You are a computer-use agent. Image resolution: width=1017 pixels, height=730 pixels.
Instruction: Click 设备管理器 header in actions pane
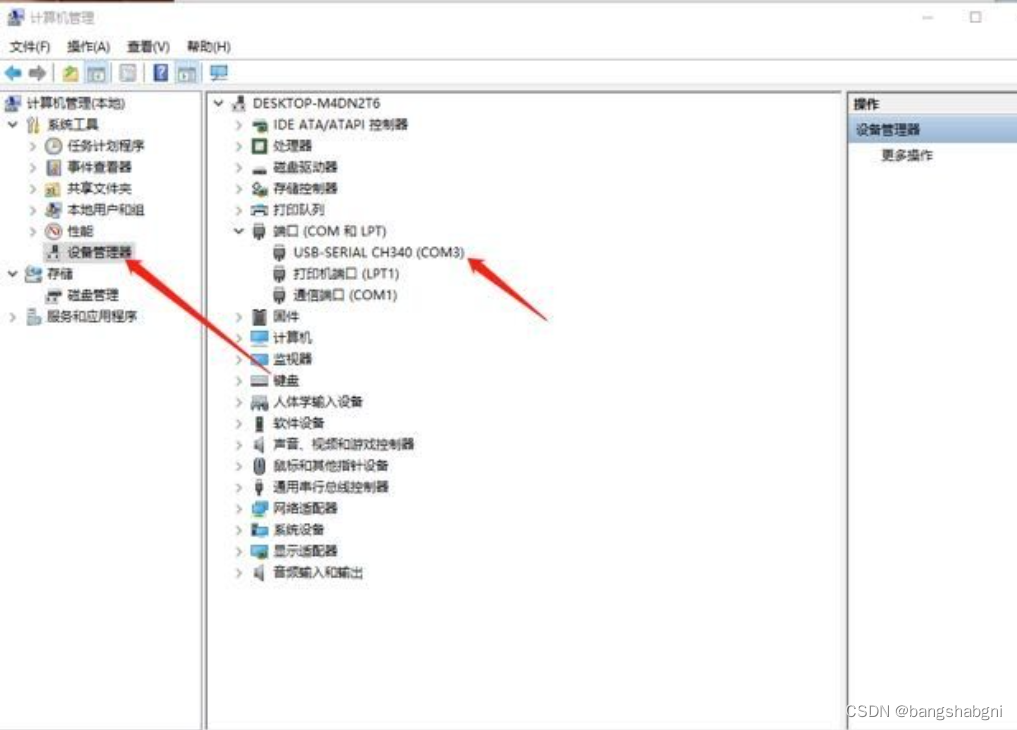pyautogui.click(x=887, y=129)
